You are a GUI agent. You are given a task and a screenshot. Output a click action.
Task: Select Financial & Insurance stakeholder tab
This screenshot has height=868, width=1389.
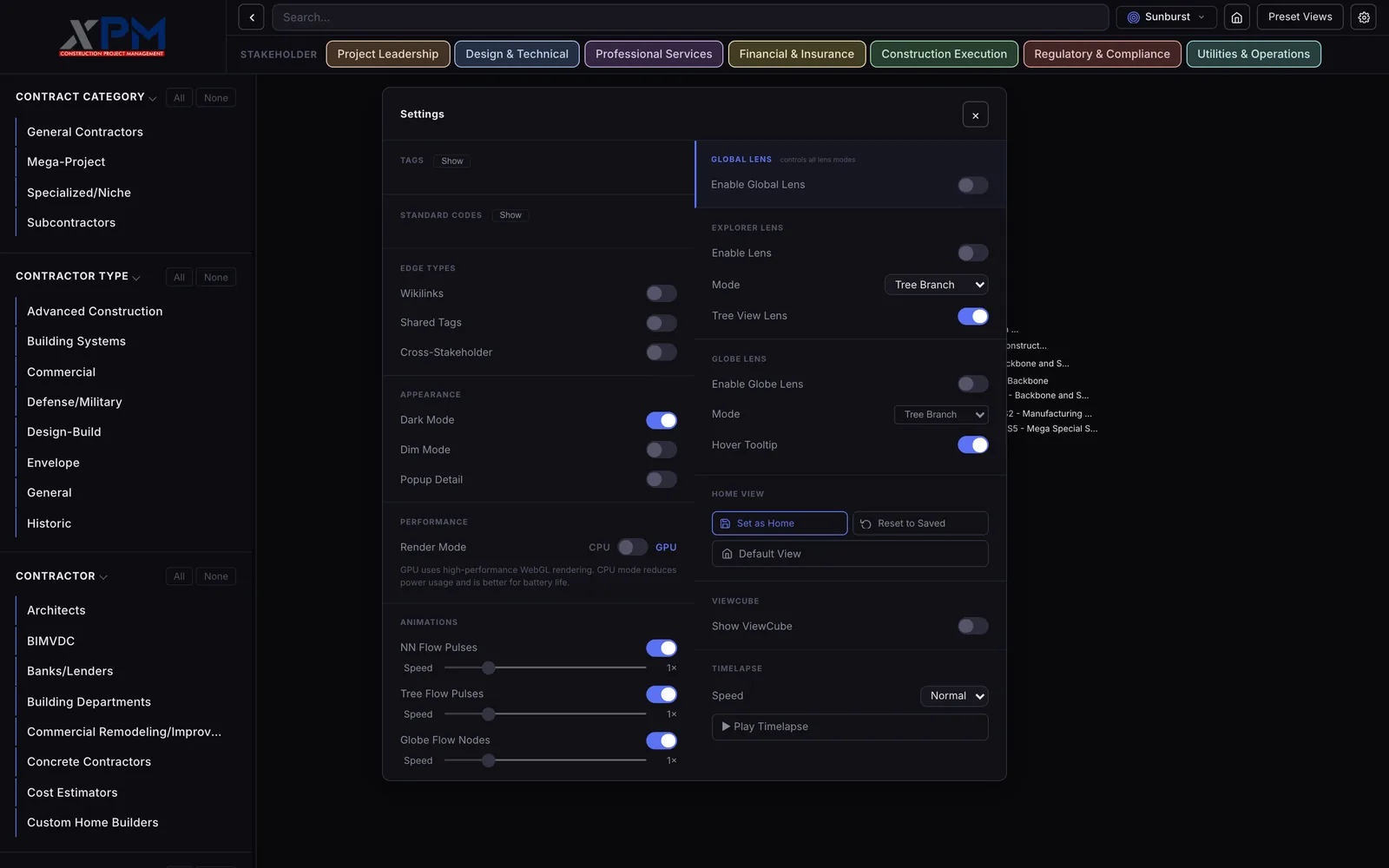coord(796,54)
